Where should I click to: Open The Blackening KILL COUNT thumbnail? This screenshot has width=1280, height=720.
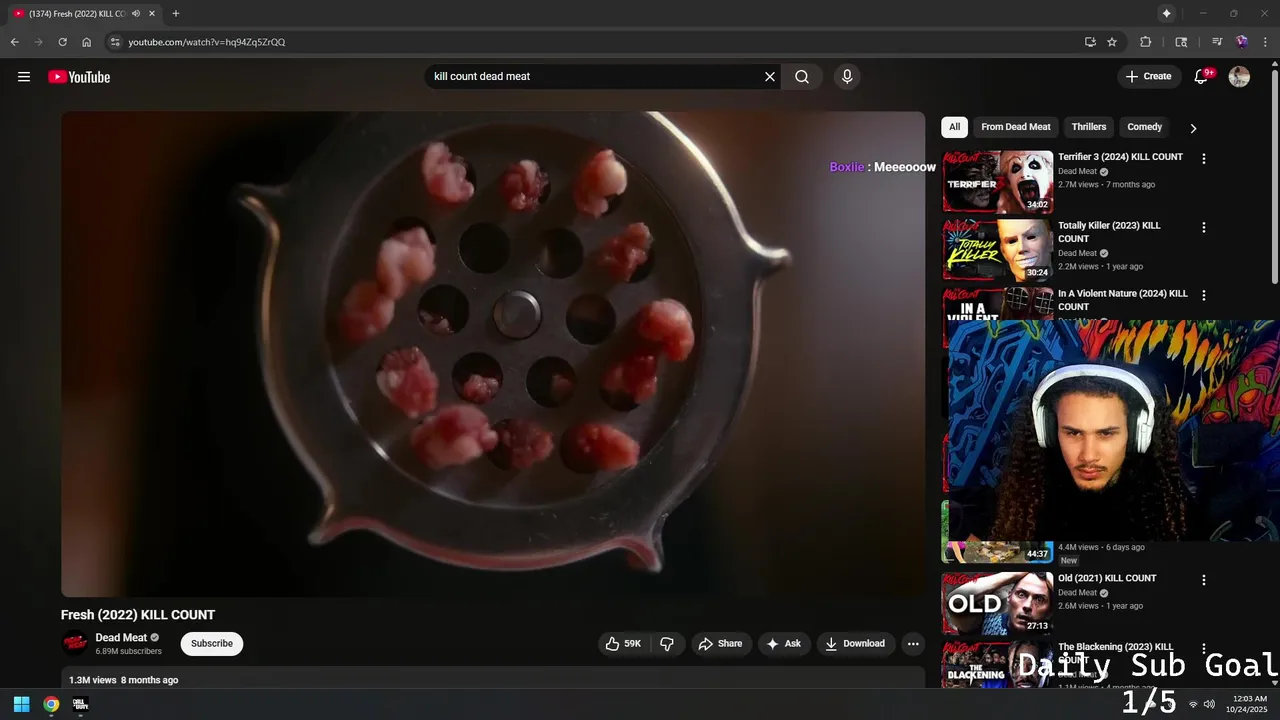(x=998, y=665)
